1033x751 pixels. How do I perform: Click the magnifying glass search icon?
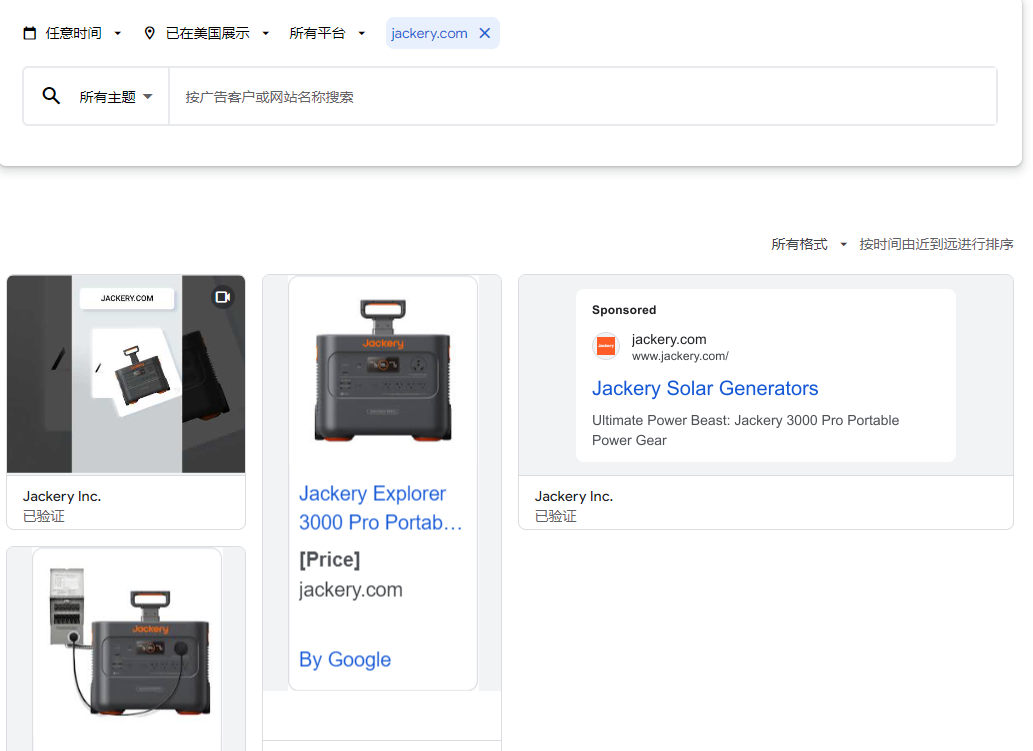point(51,95)
